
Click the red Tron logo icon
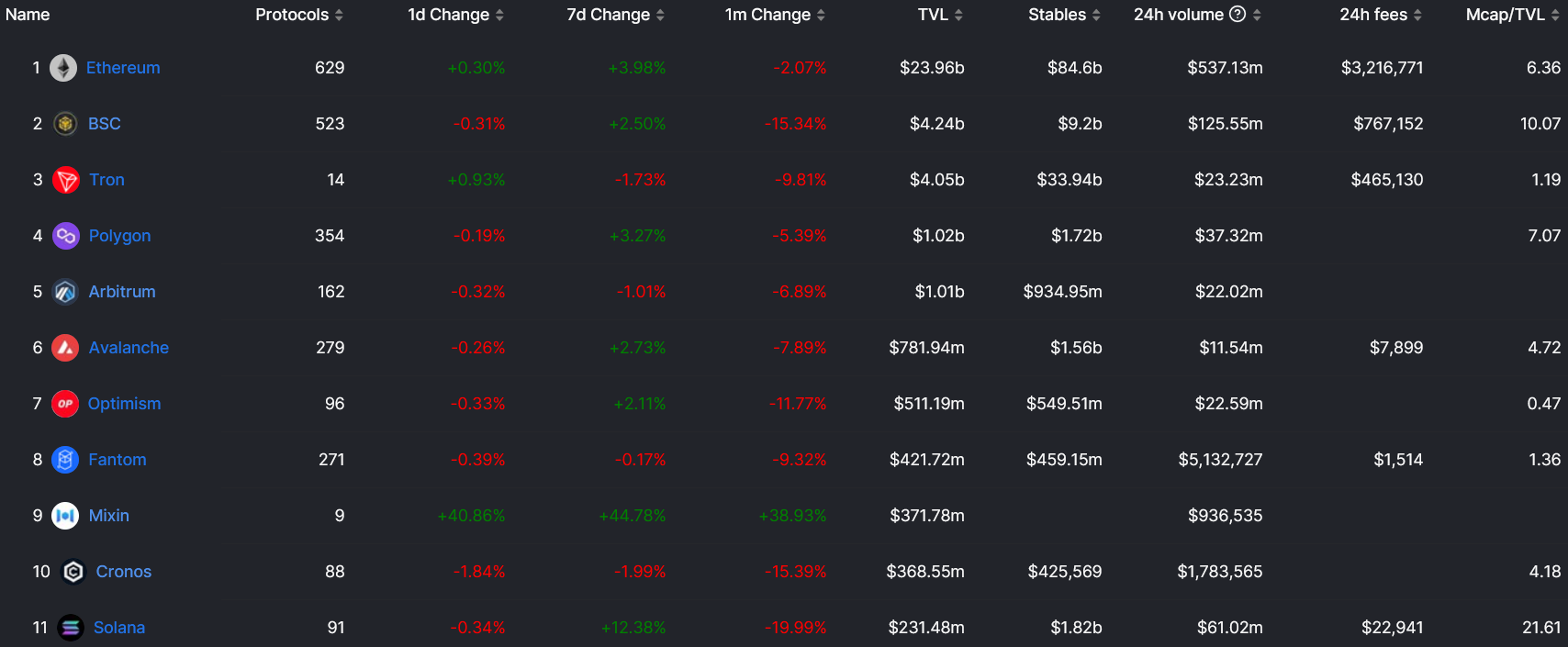(66, 180)
